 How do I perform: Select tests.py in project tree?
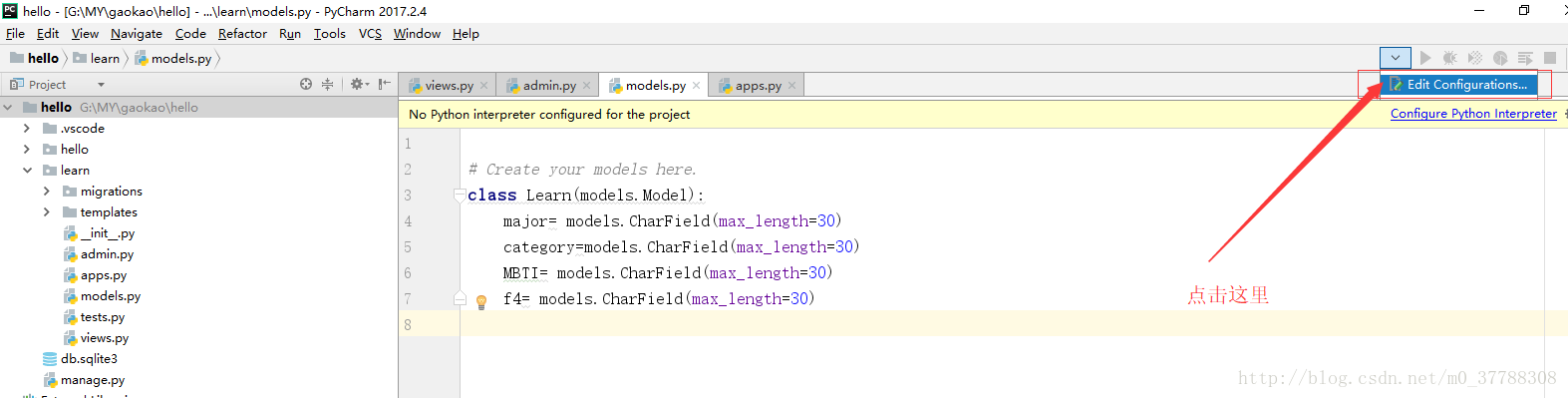click(94, 317)
